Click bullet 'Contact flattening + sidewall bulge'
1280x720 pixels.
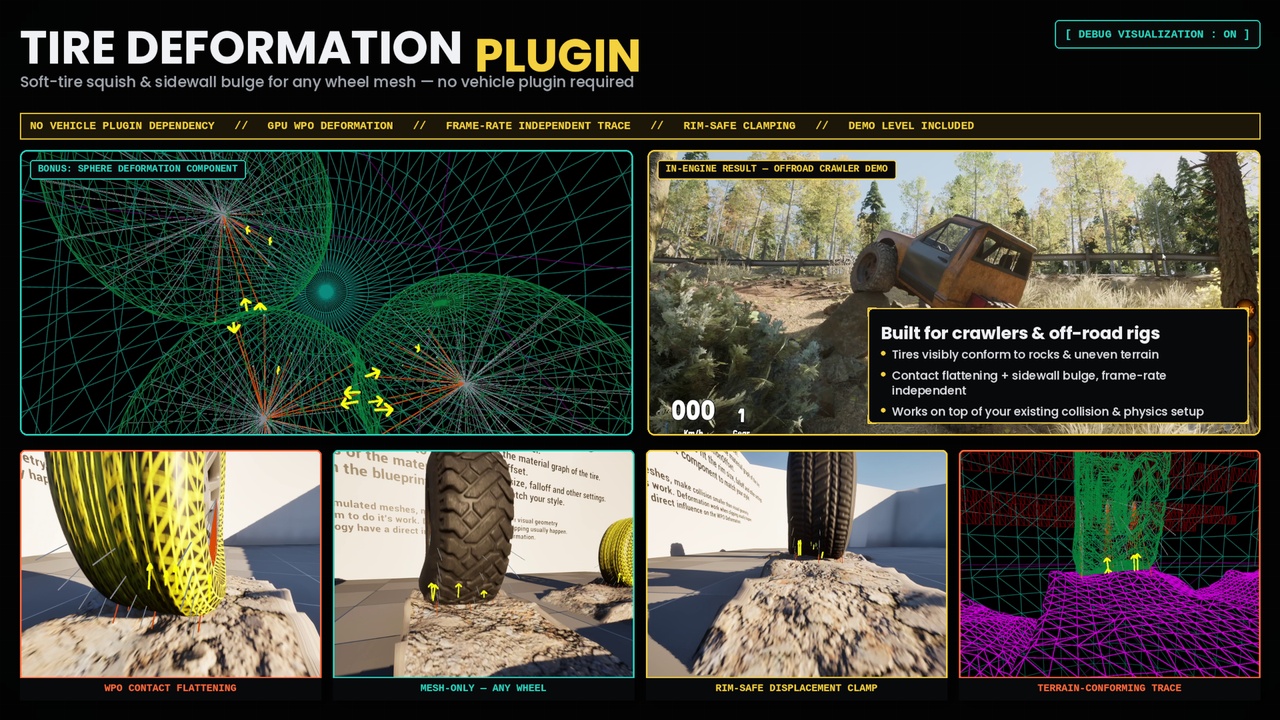(x=1029, y=383)
